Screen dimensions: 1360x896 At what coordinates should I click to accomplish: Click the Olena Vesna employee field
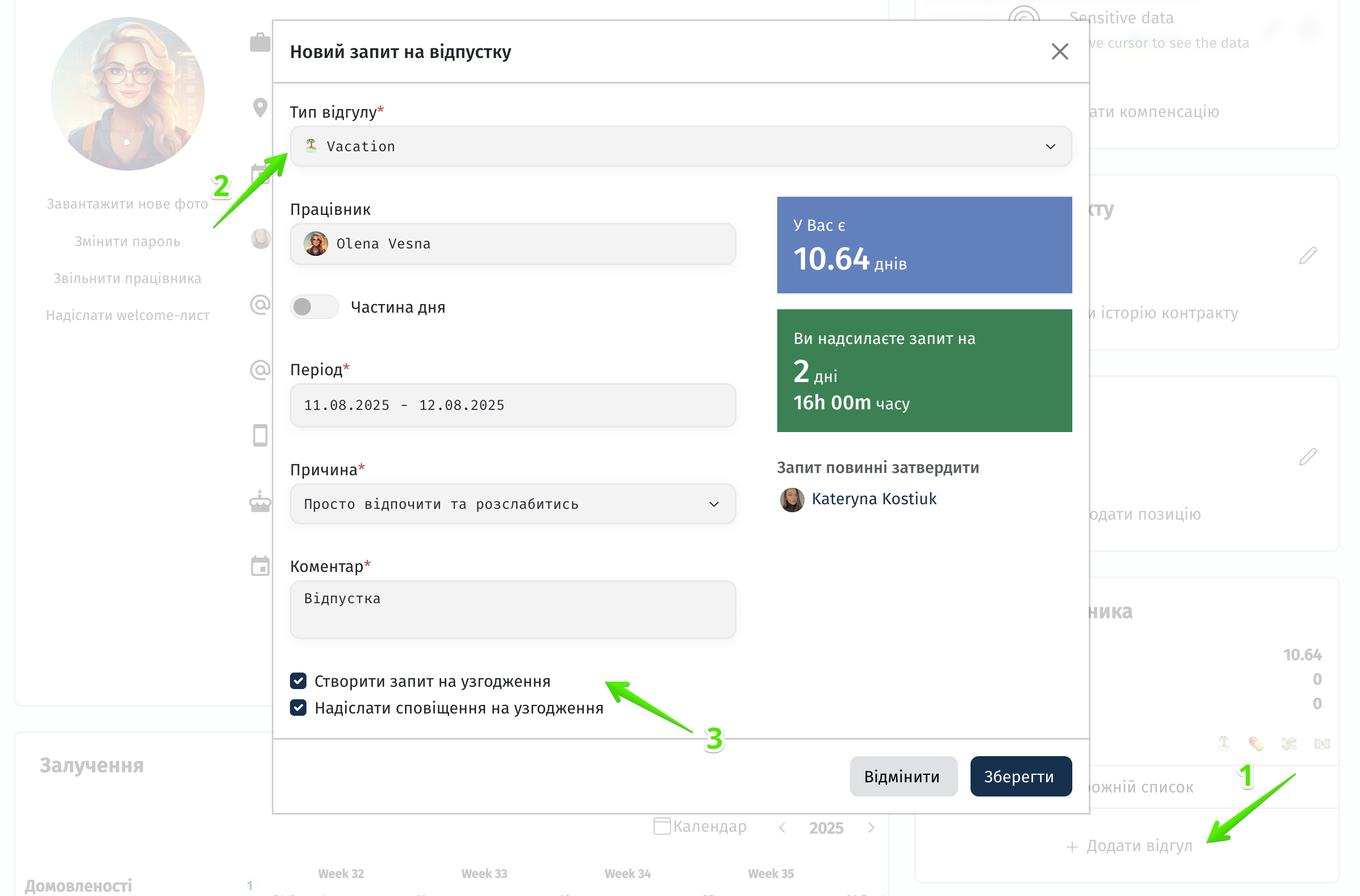[513, 243]
